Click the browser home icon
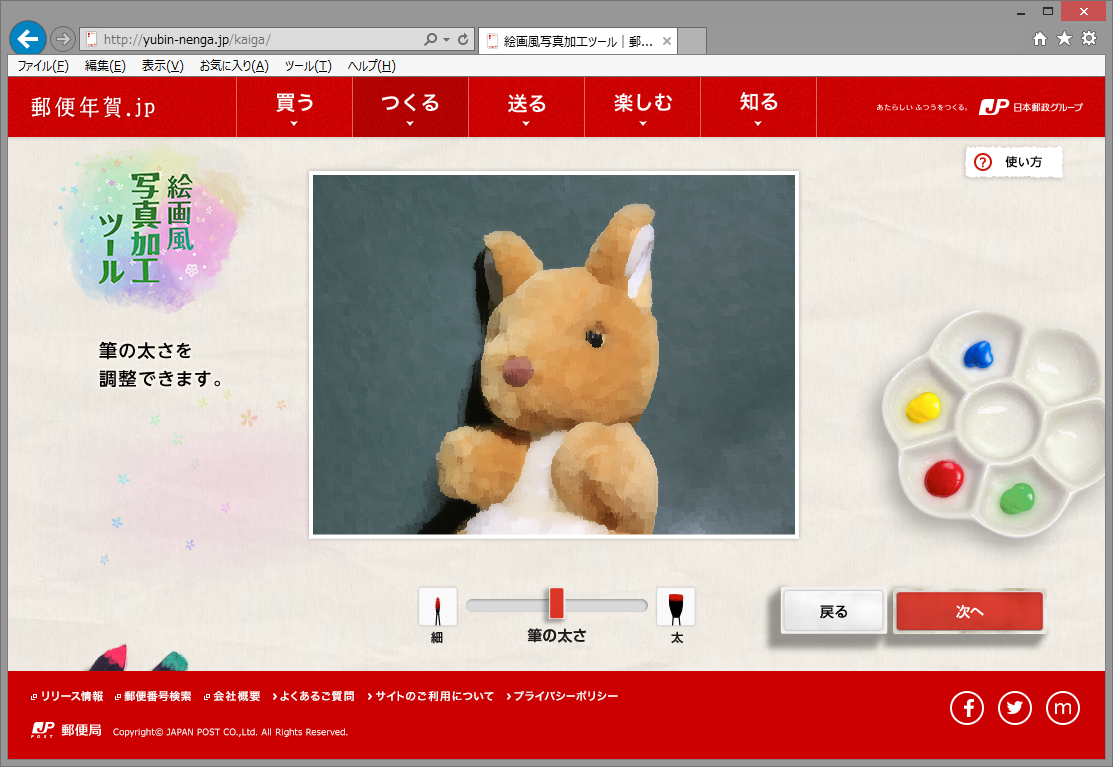The image size is (1113, 767). click(1040, 40)
